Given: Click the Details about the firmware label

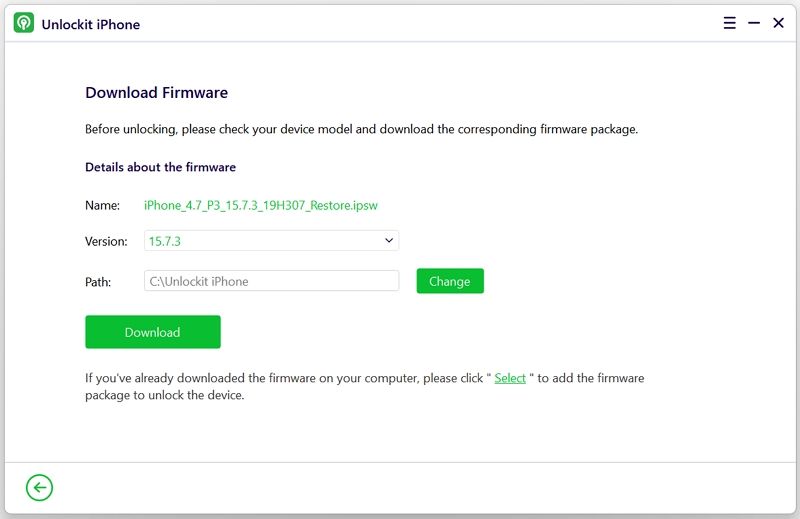Looking at the screenshot, I should [161, 167].
